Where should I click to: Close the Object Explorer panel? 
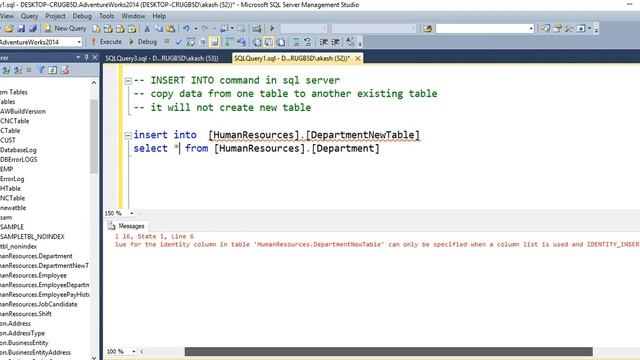pyautogui.click(x=95, y=58)
